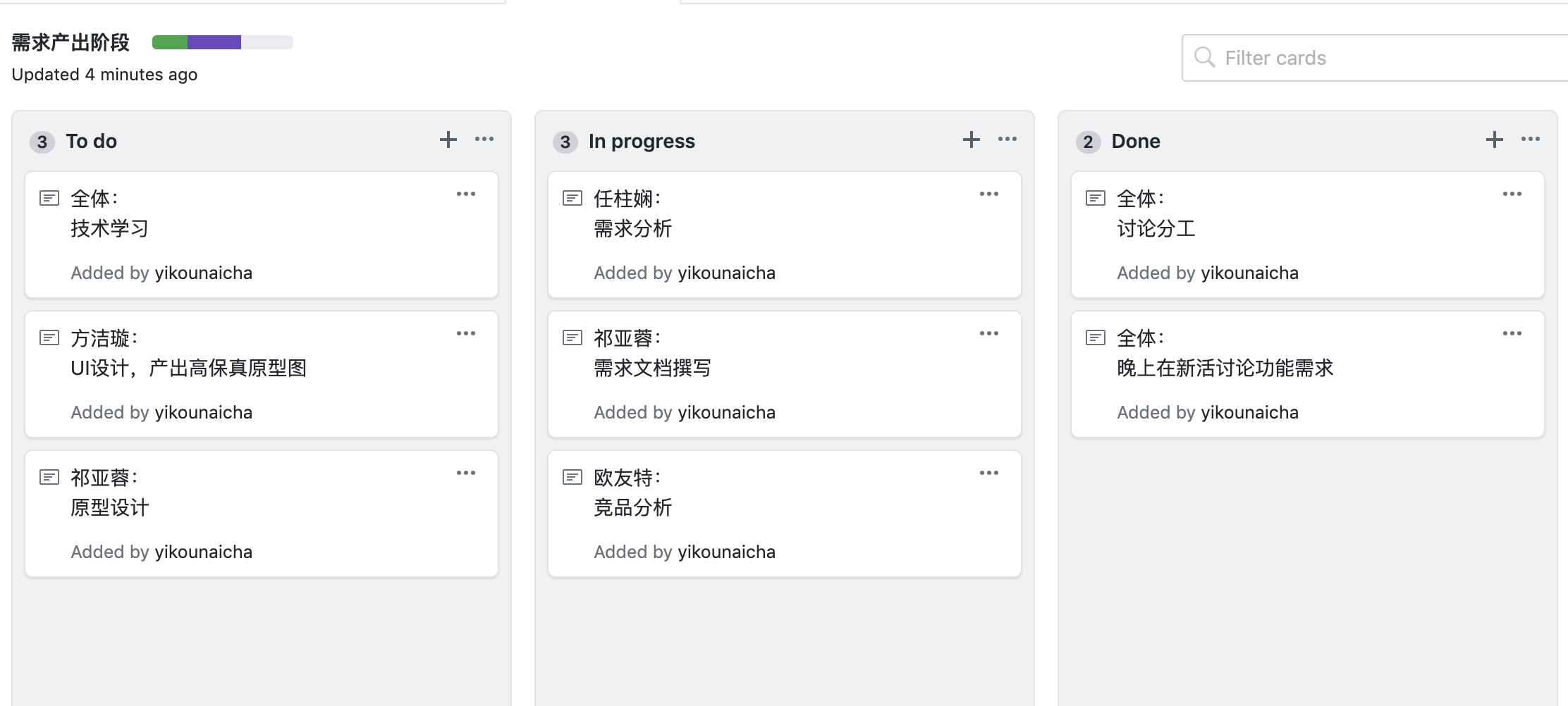Open the To do column options menu
Viewport: 1568px width, 706px height.
click(x=484, y=140)
